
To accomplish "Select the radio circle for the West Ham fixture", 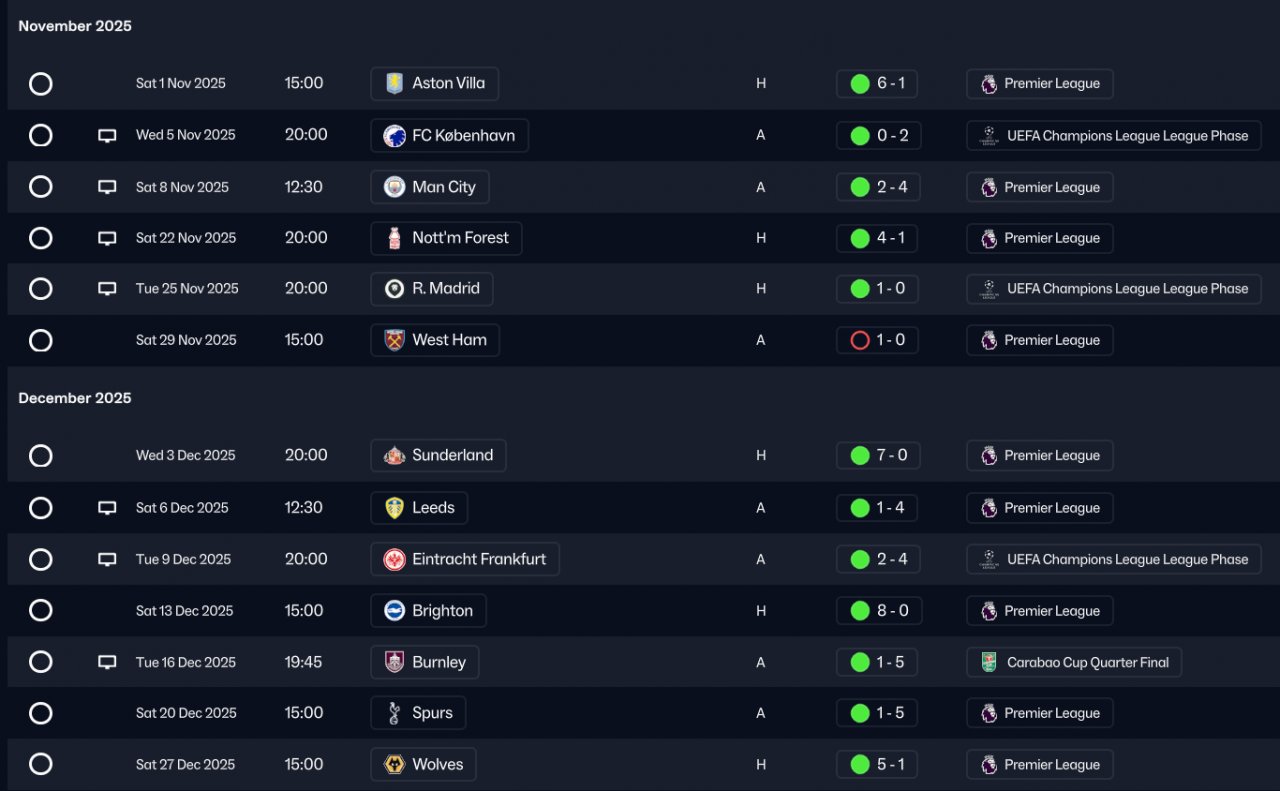I will pyautogui.click(x=41, y=341).
